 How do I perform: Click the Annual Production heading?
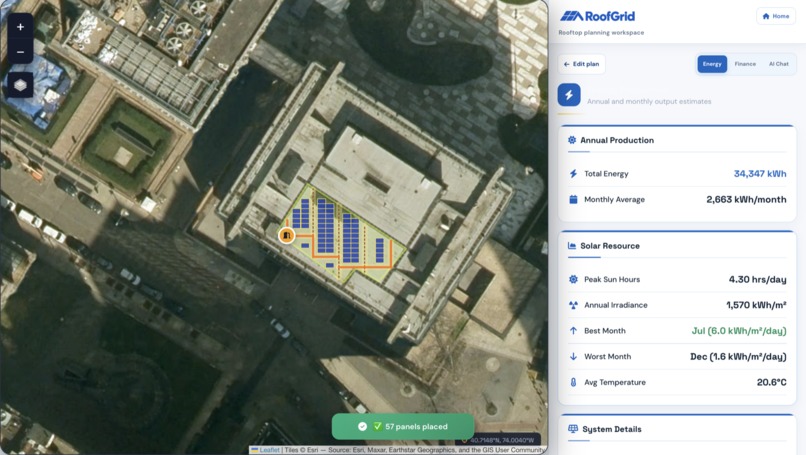(x=617, y=140)
